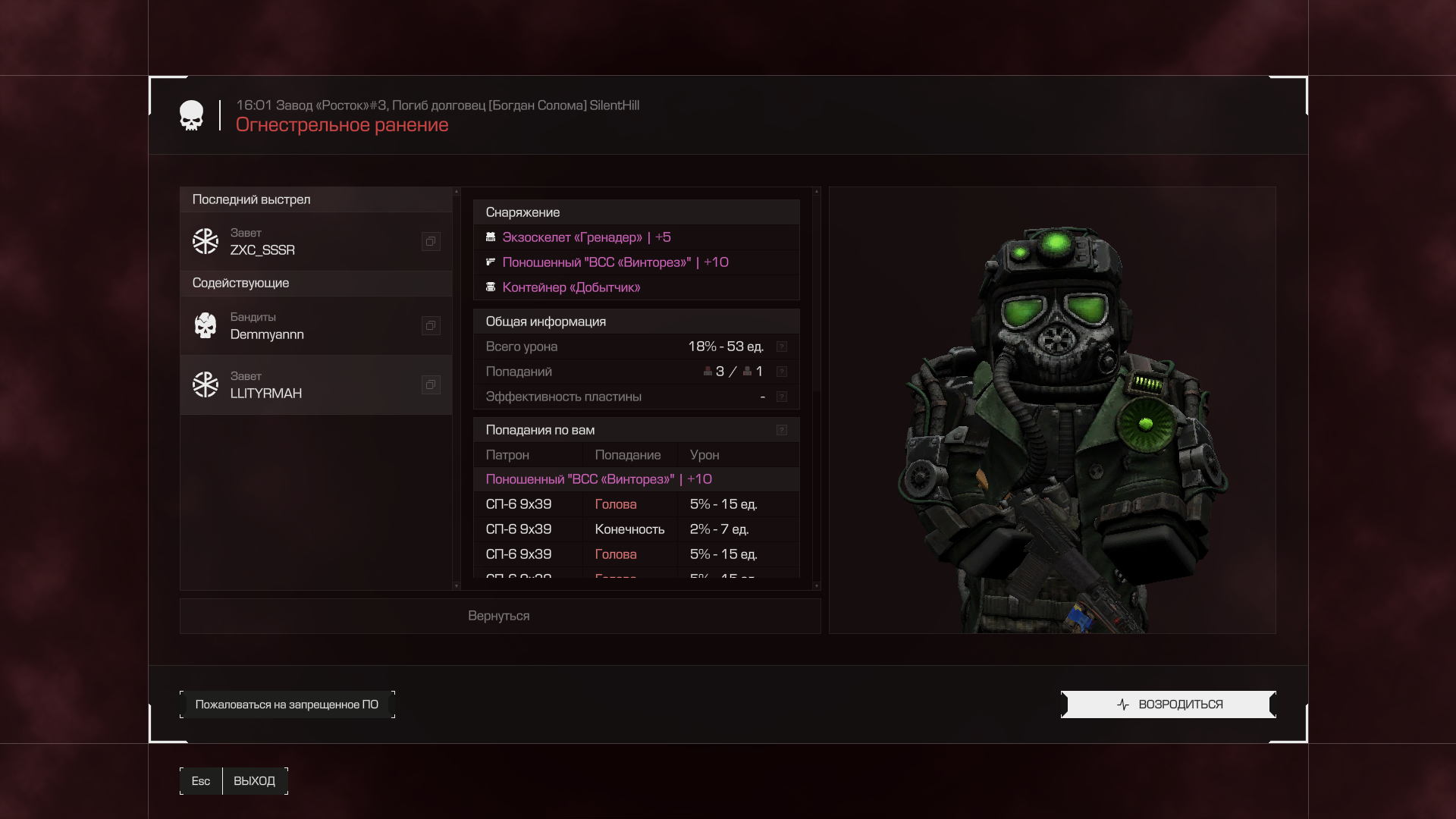This screenshot has height=819, width=1456.
Task: Open help icon in Попадания по вам header
Action: coord(782,430)
